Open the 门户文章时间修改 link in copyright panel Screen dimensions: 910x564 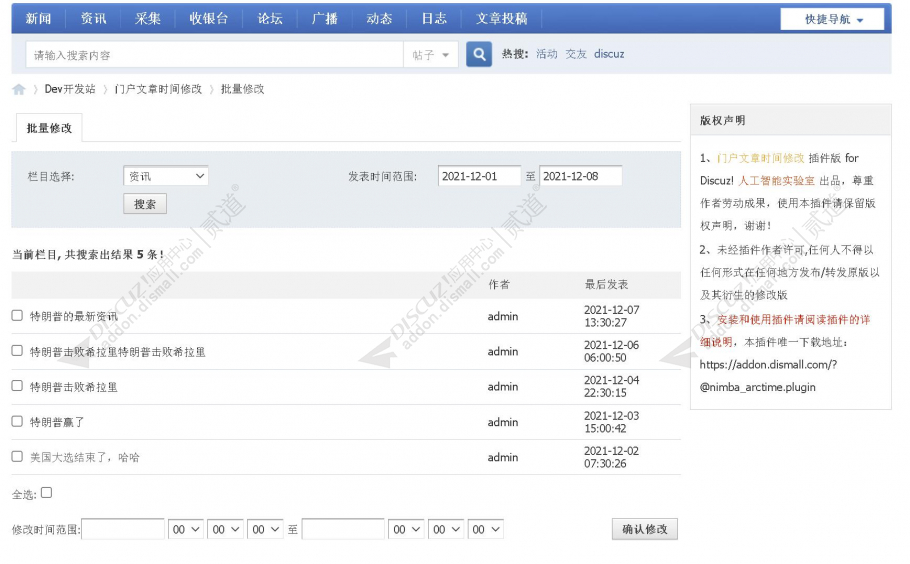click(x=760, y=158)
